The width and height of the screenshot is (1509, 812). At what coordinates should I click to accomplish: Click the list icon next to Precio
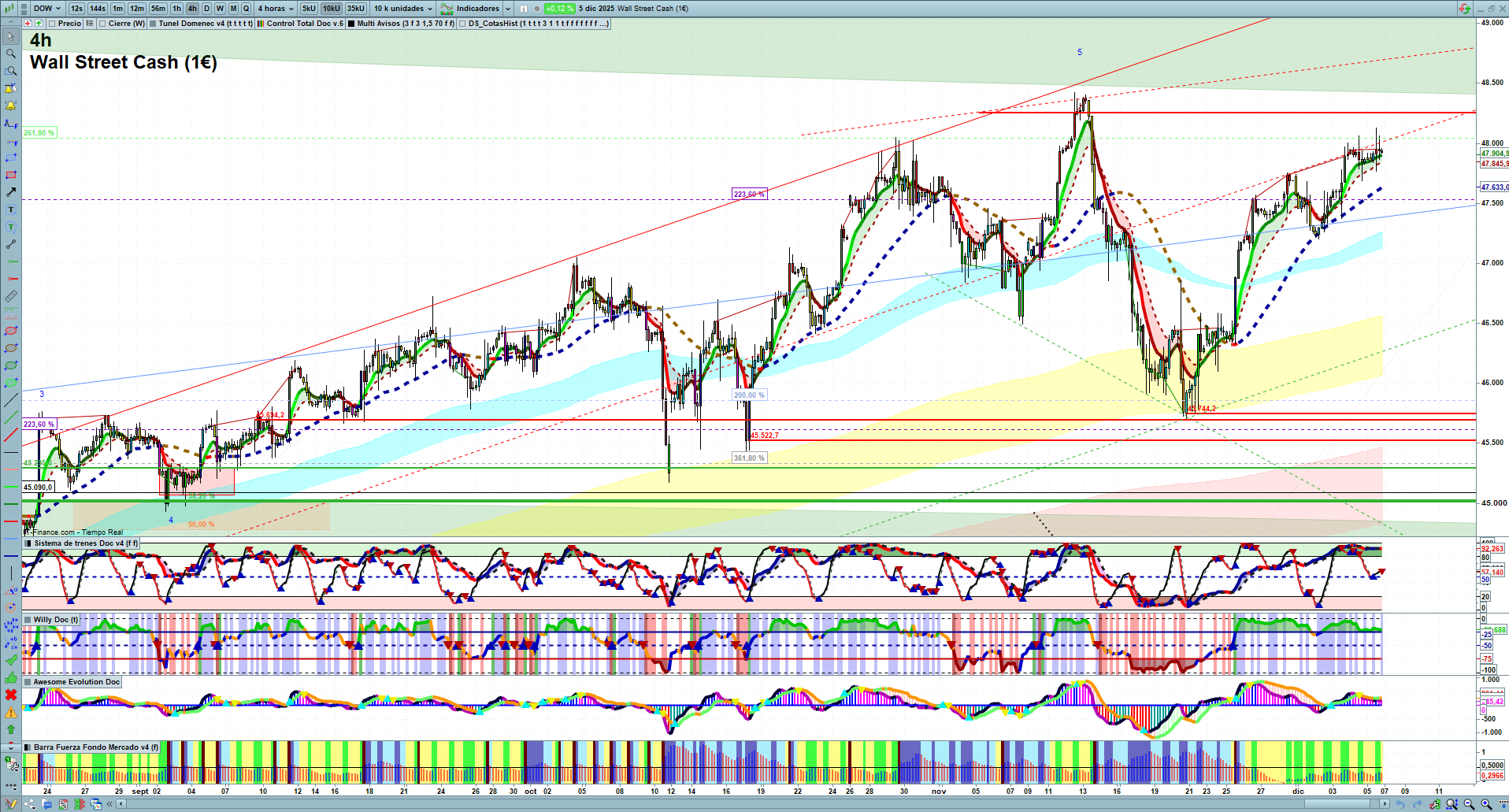[x=90, y=24]
